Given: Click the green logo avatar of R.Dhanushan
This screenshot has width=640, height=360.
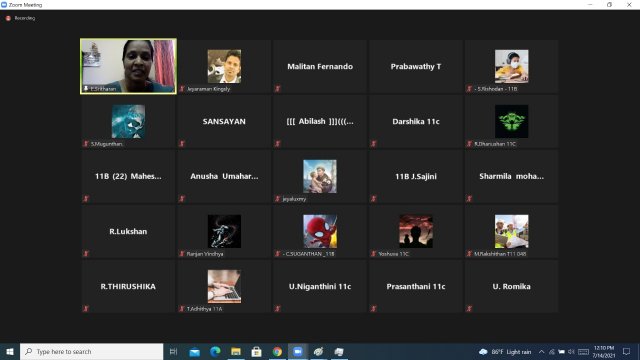Looking at the screenshot, I should (x=511, y=121).
